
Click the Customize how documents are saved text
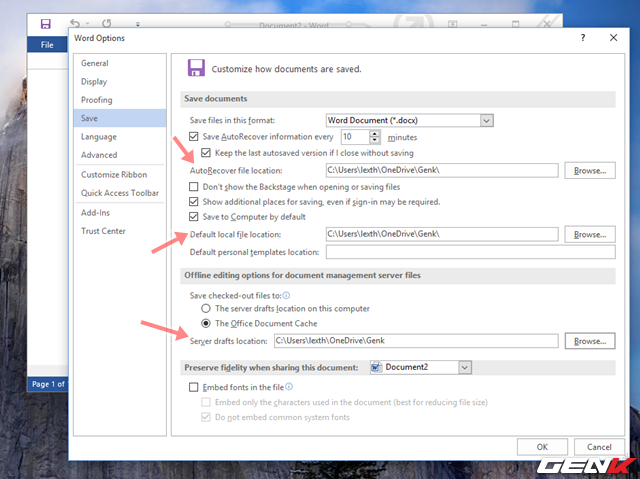[x=286, y=69]
